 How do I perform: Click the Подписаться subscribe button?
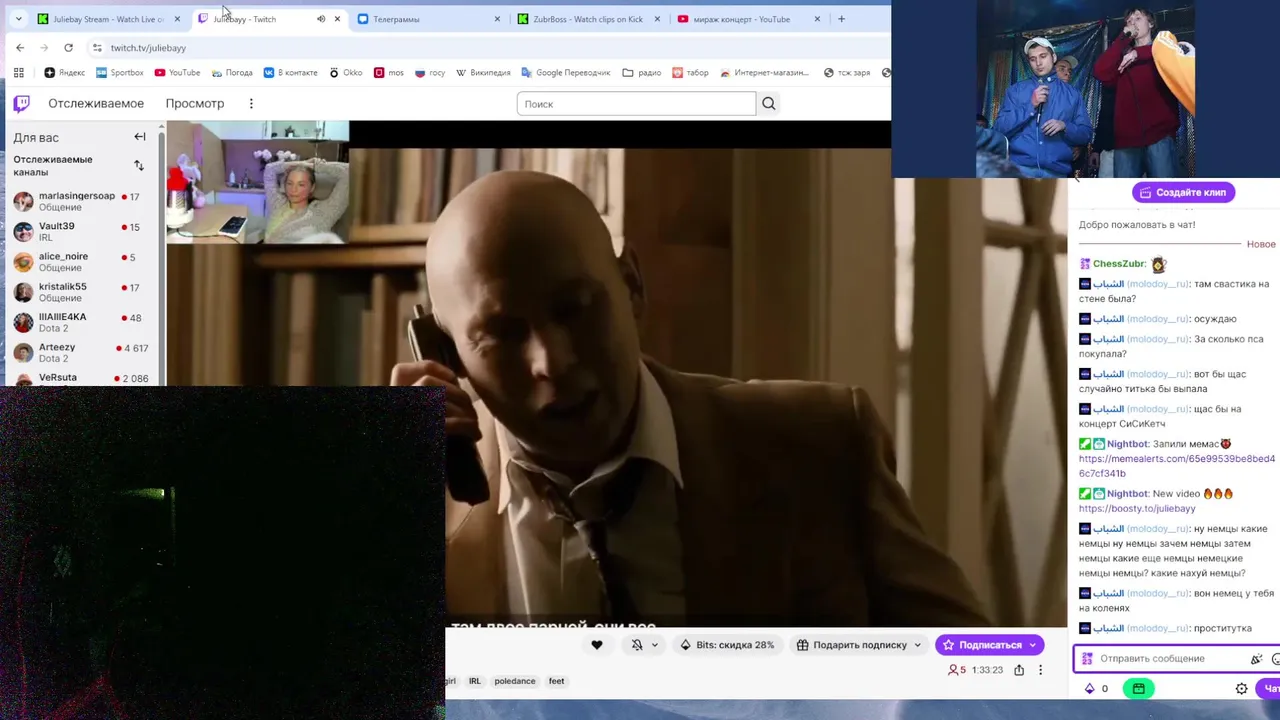pos(981,645)
